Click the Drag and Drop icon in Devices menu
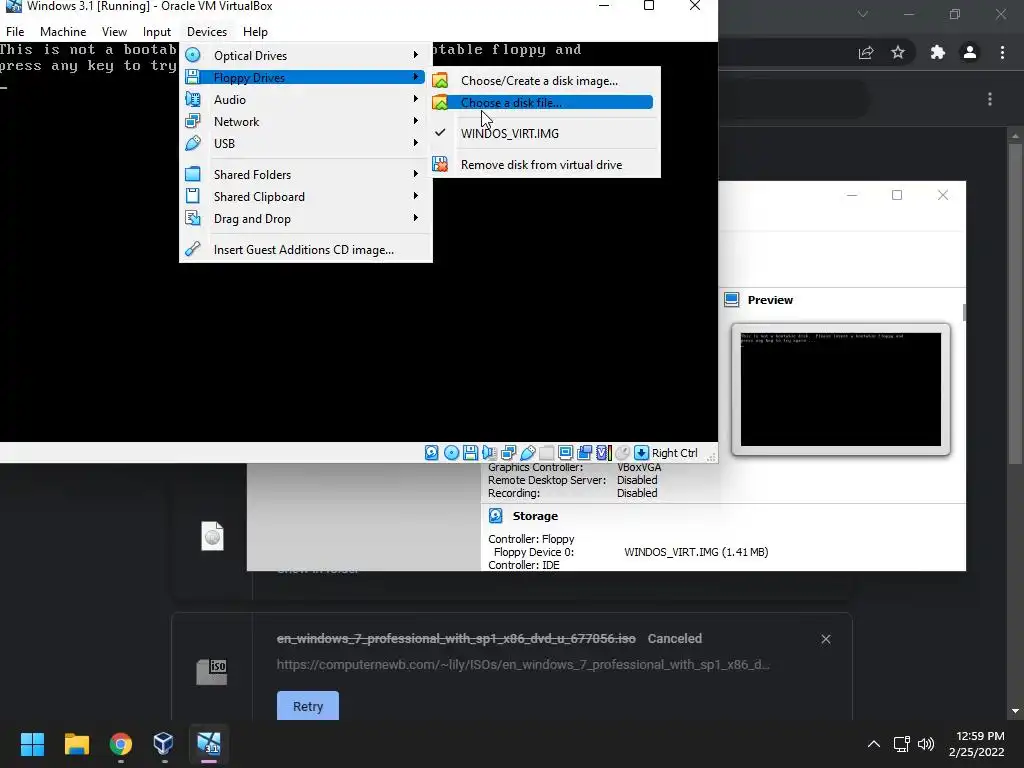The height and width of the screenshot is (768, 1024). coord(193,218)
